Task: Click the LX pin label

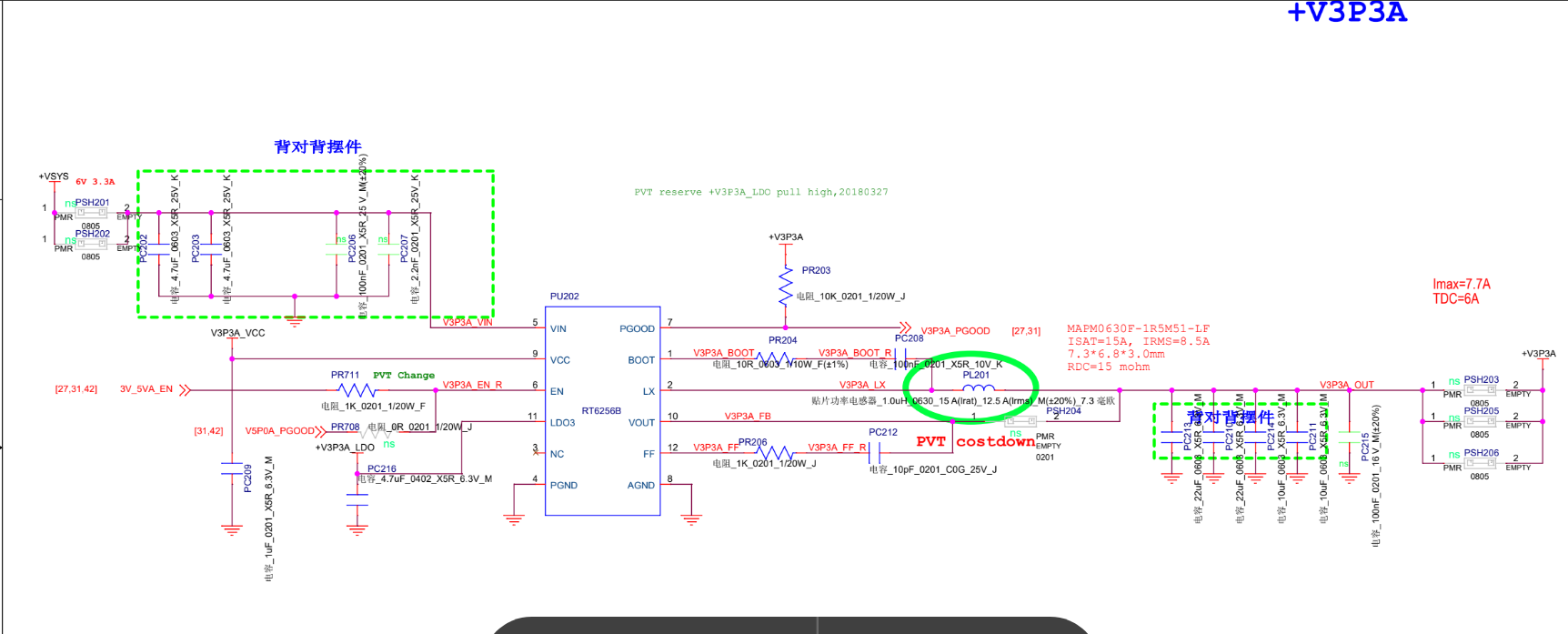Action: point(649,391)
